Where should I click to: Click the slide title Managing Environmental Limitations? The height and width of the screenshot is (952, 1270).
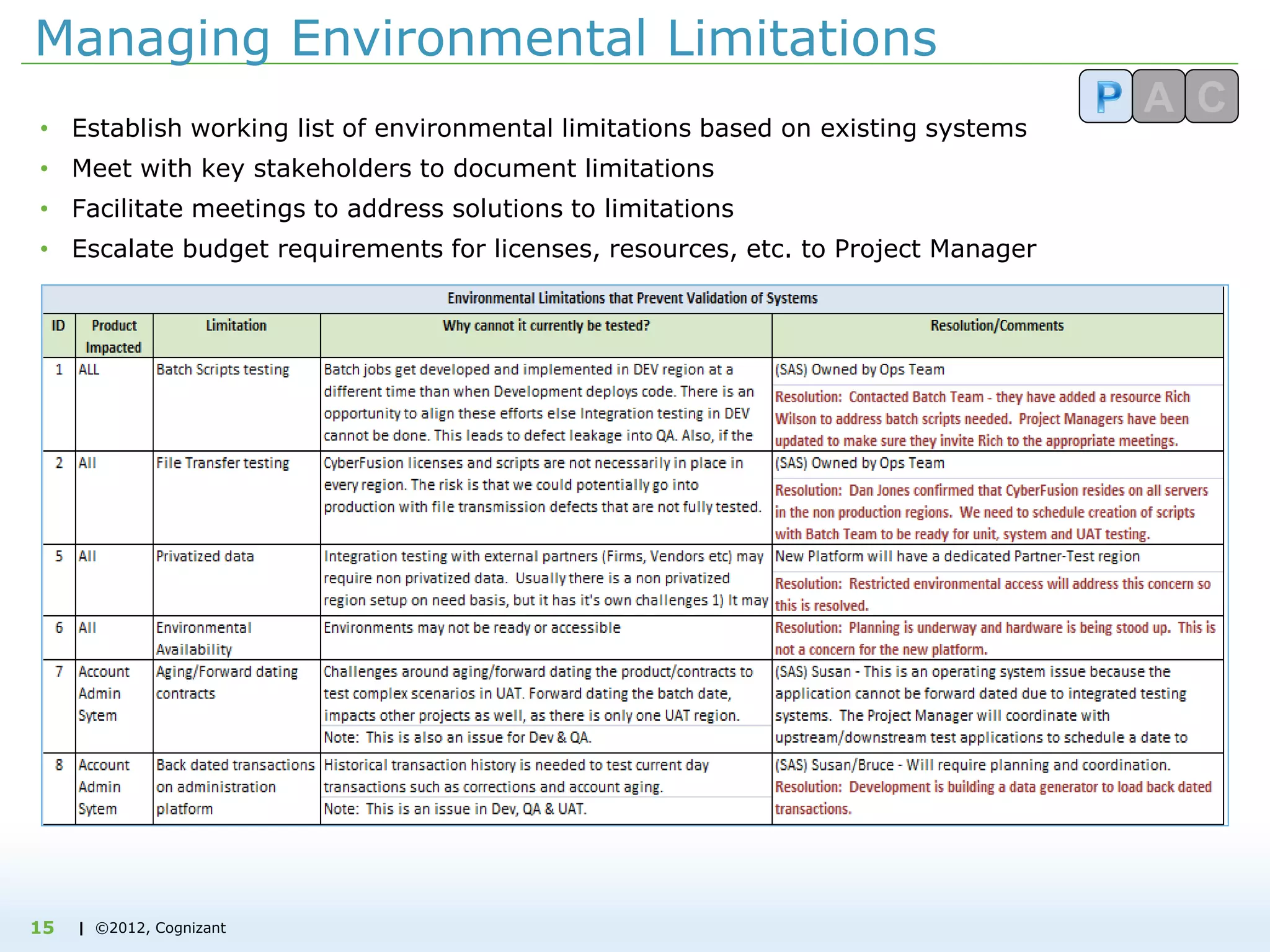click(x=486, y=38)
